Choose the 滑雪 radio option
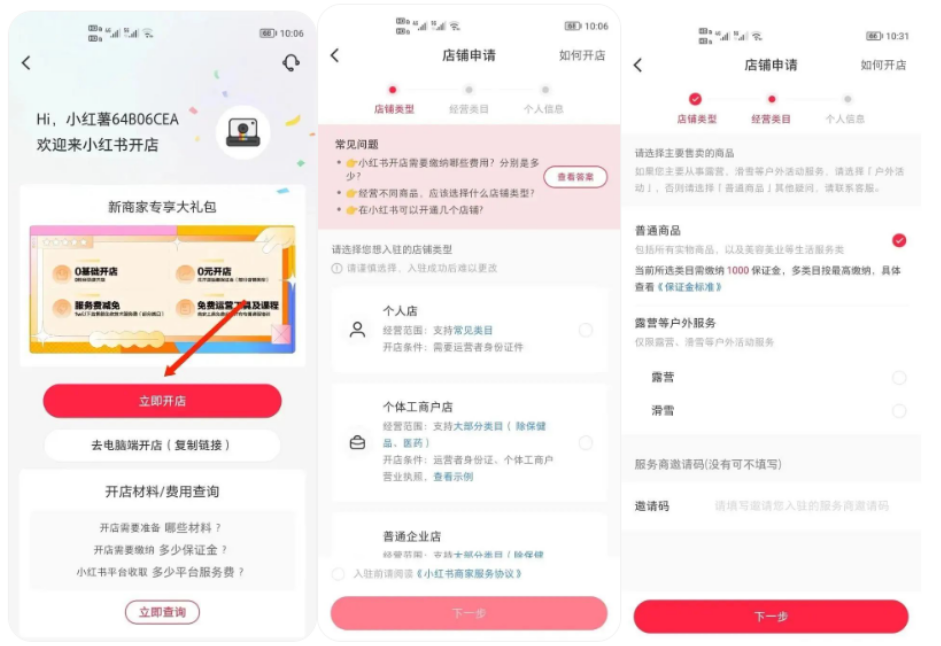The width and height of the screenshot is (941, 646). coord(898,411)
